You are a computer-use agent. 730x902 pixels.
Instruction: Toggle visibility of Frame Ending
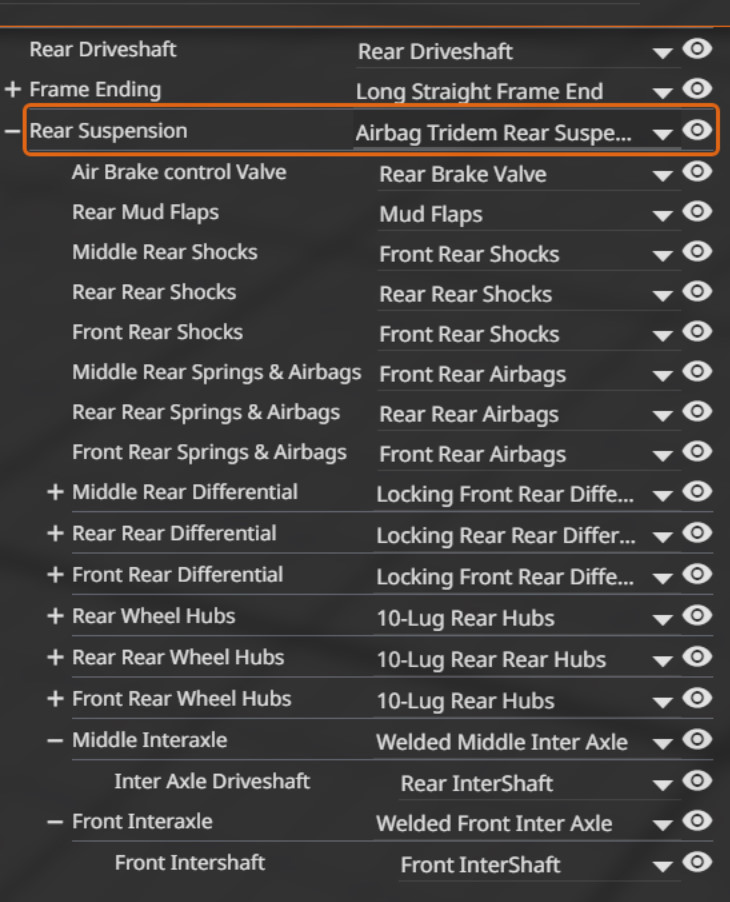696,90
